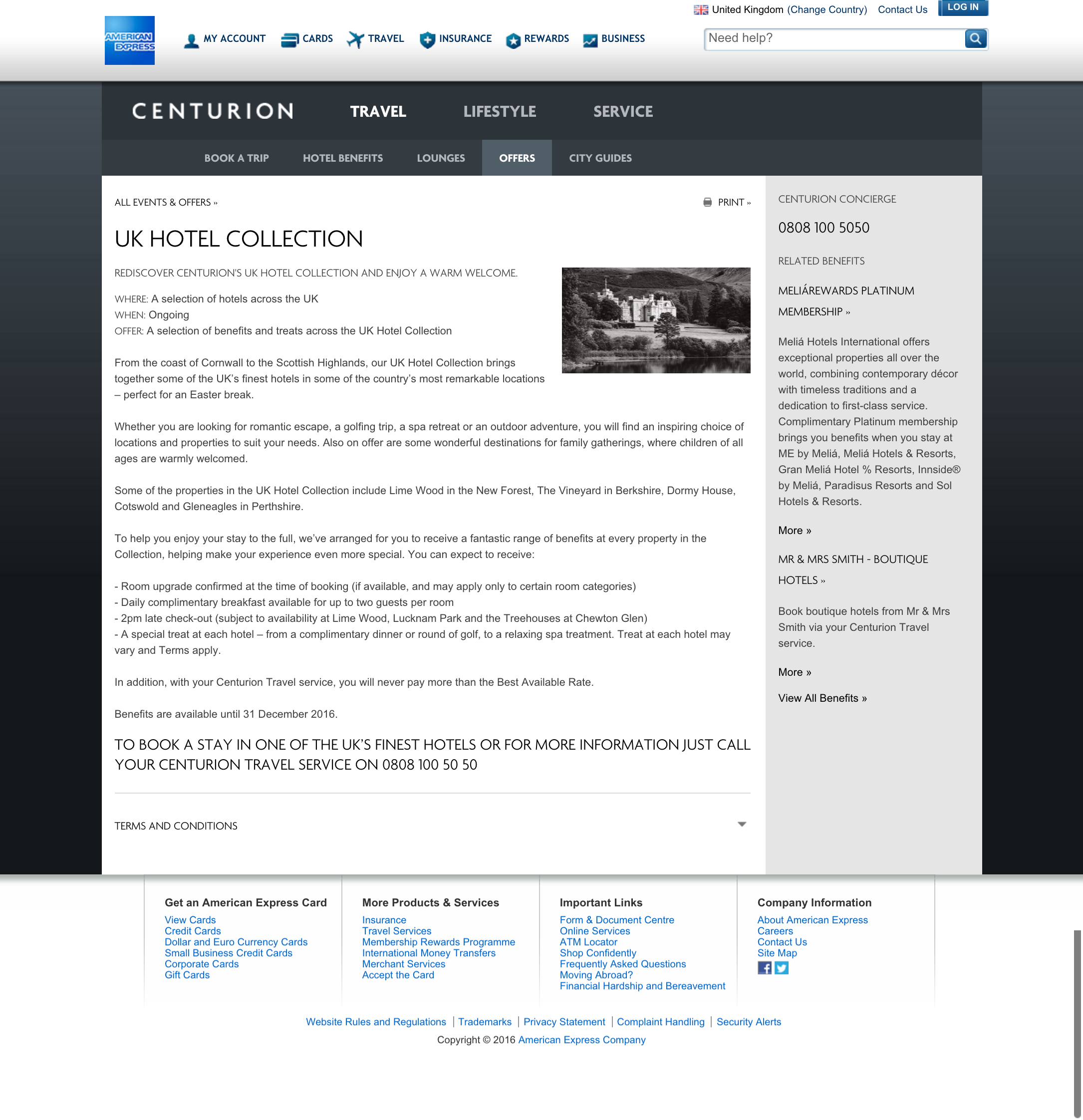The height and width of the screenshot is (1120, 1083).
Task: Go back to All Events & Offers
Action: (166, 202)
